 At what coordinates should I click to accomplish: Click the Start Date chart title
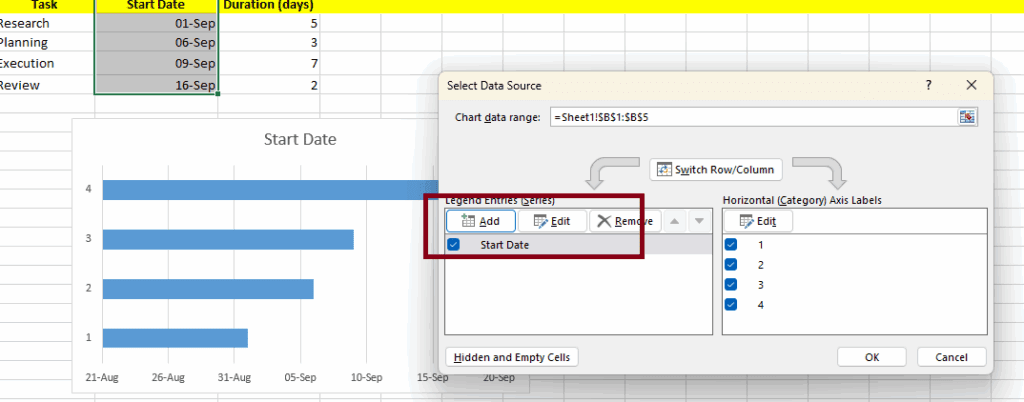tap(299, 139)
